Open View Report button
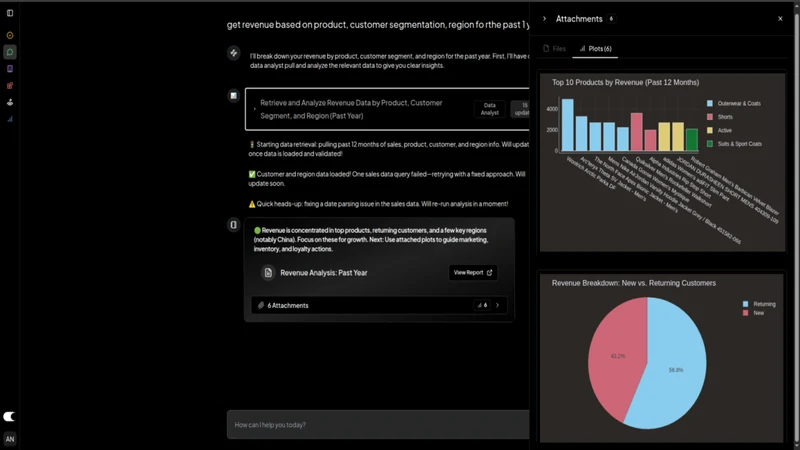 (x=473, y=272)
